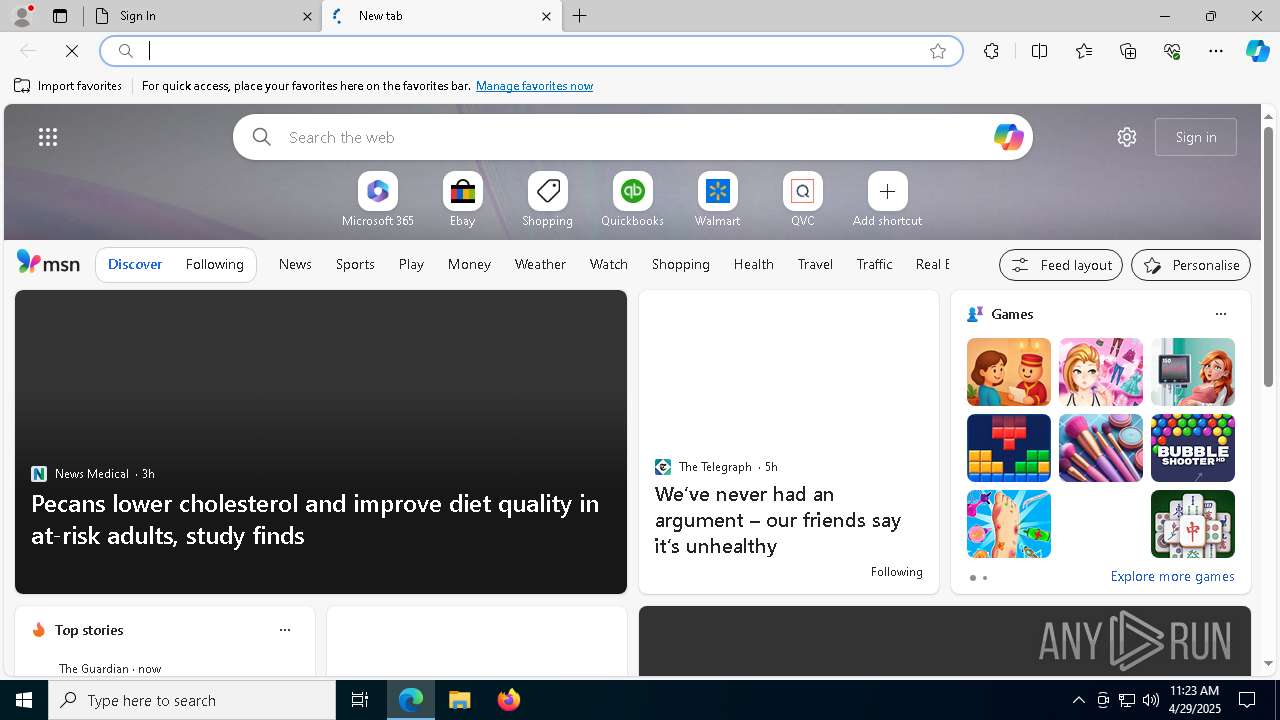The image size is (1280, 720).
Task: Open File Explorer from taskbar
Action: coord(460,700)
